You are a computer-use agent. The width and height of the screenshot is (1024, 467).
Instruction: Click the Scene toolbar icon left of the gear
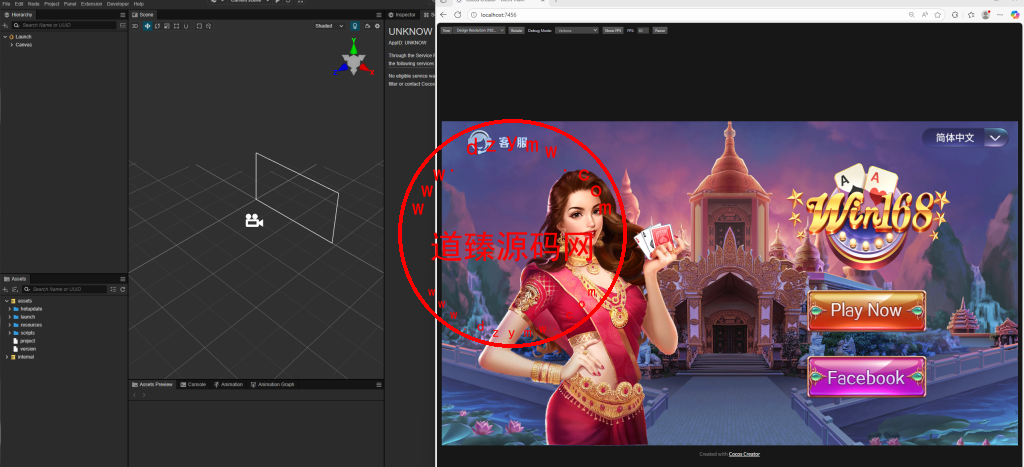367,26
